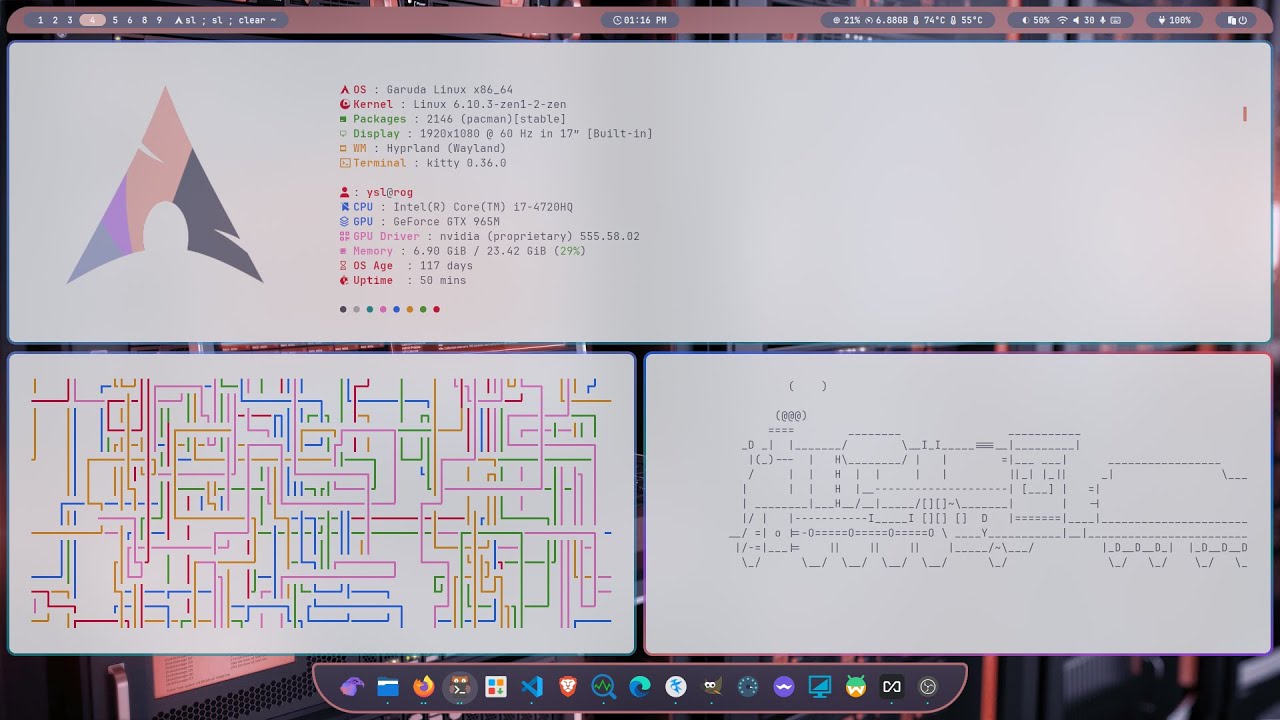Switch to workspace 3
The width and height of the screenshot is (1280, 720).
[x=69, y=20]
